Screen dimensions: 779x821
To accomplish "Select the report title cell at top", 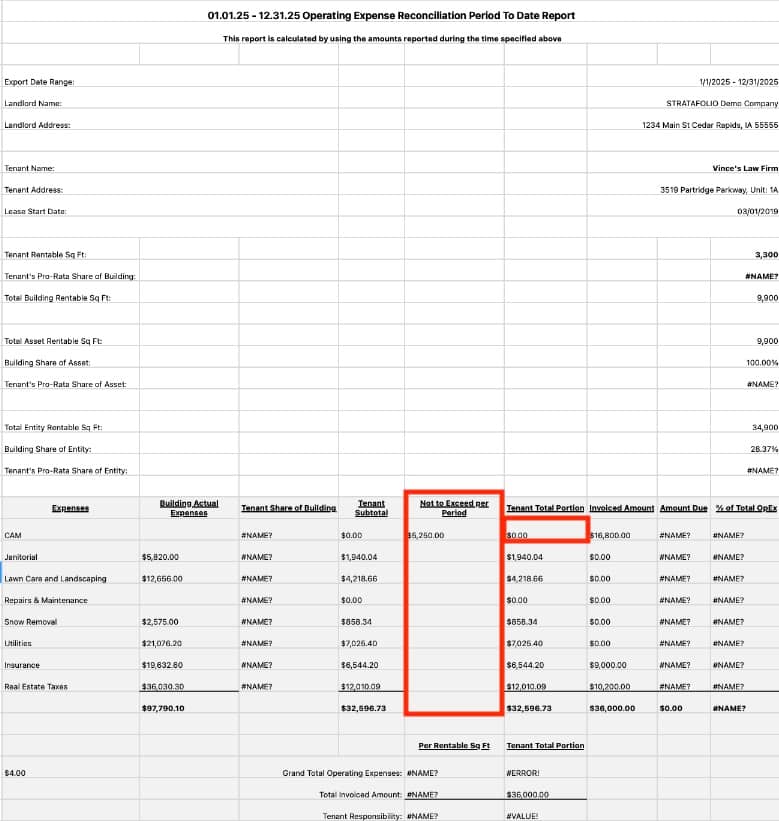I will [390, 16].
